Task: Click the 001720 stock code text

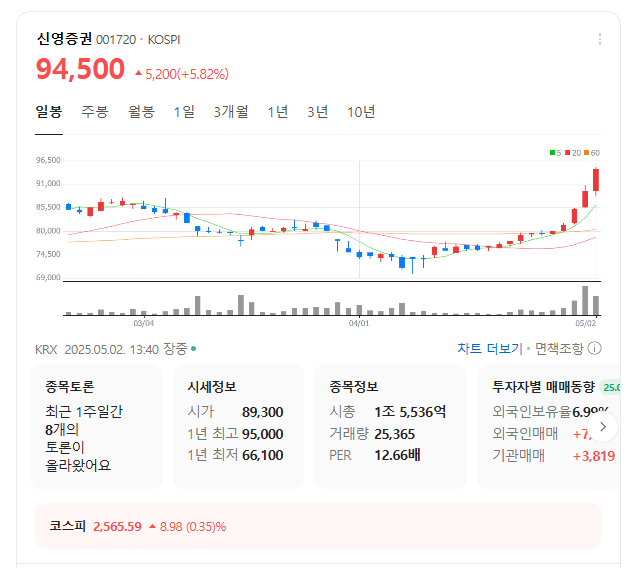Action: pos(116,40)
